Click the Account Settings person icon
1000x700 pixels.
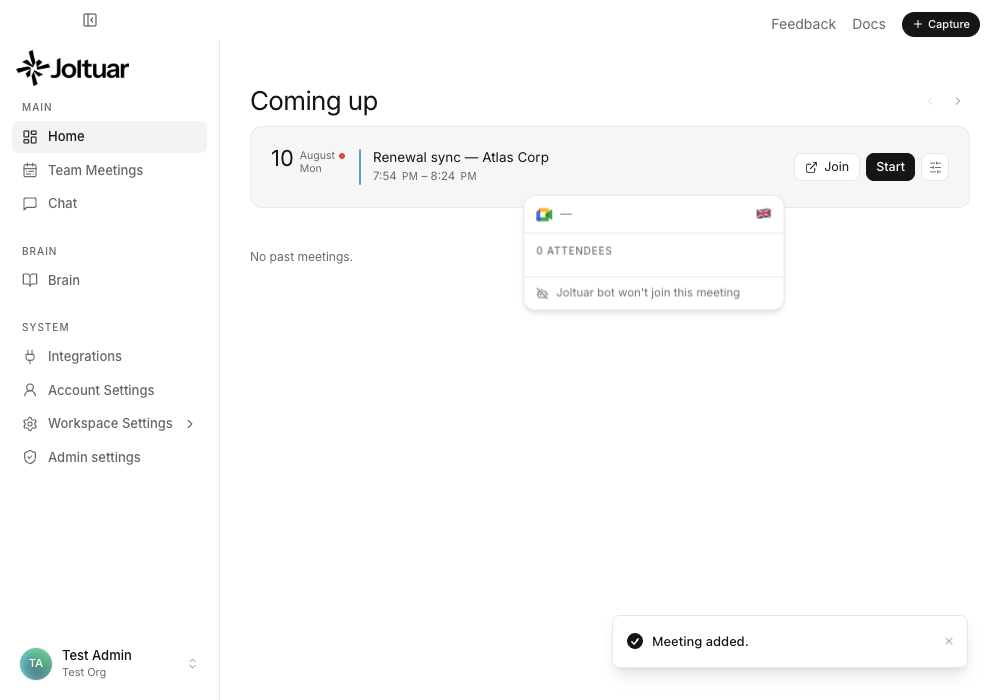click(x=30, y=390)
